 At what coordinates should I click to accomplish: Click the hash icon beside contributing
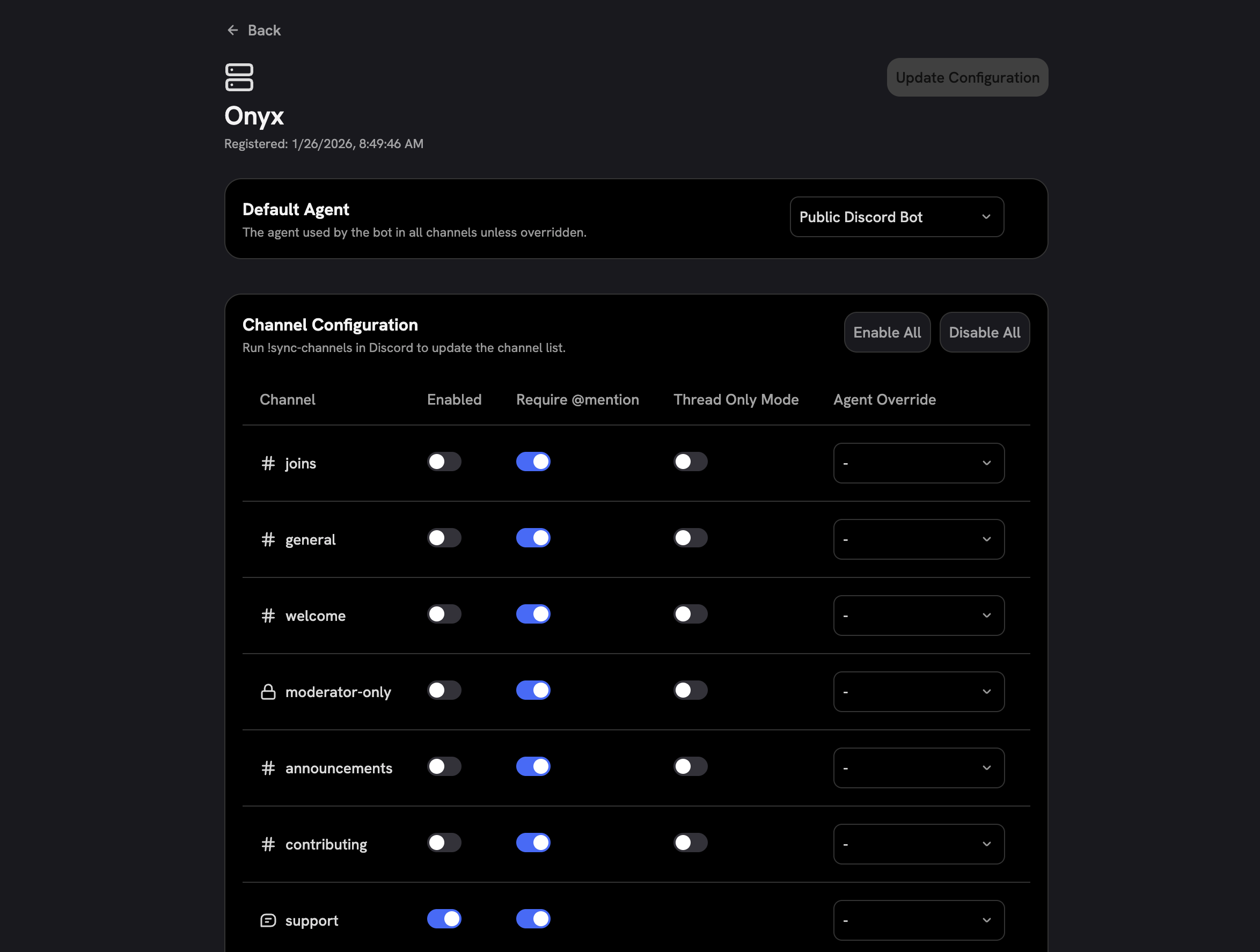268,844
